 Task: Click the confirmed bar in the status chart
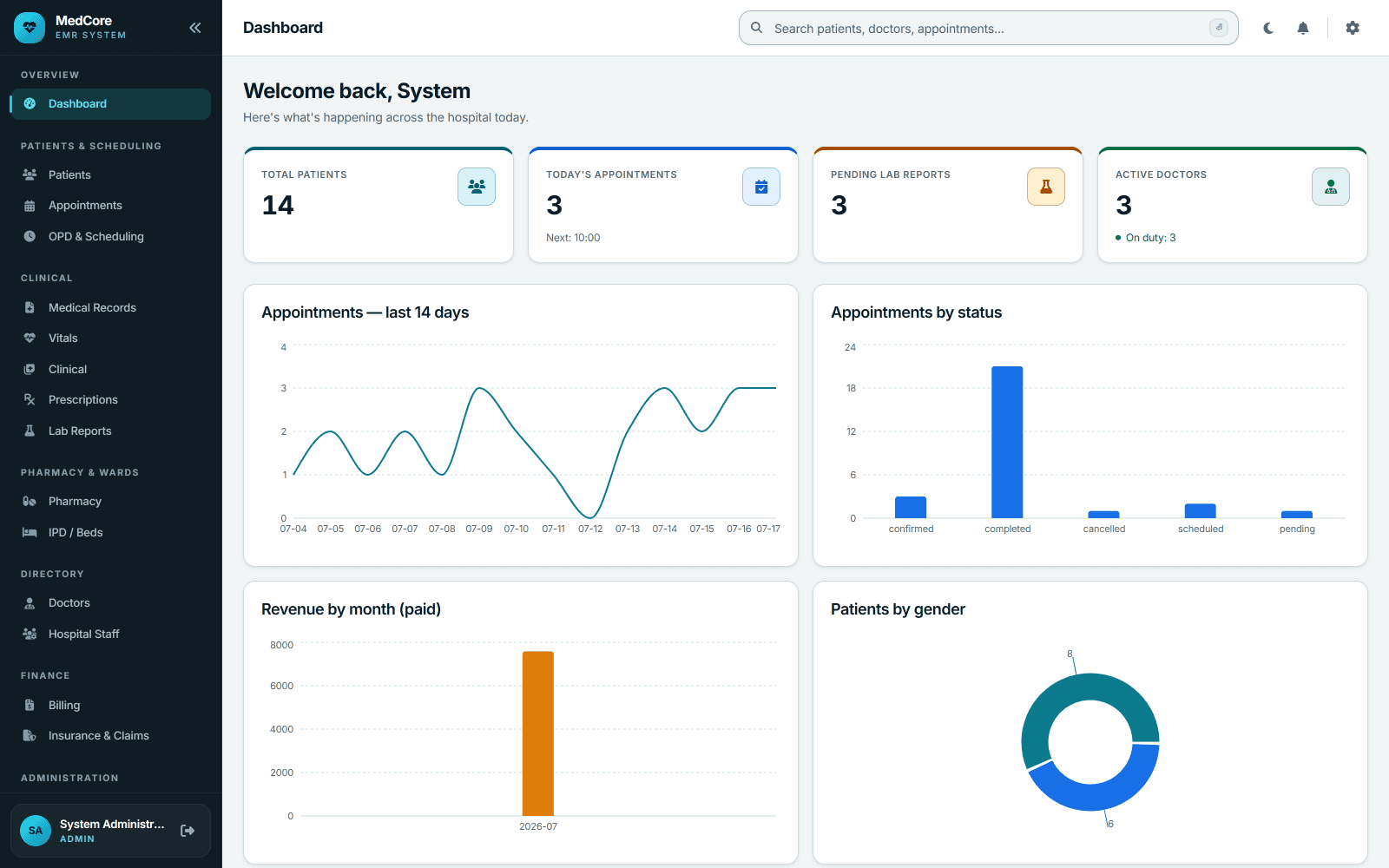click(911, 507)
